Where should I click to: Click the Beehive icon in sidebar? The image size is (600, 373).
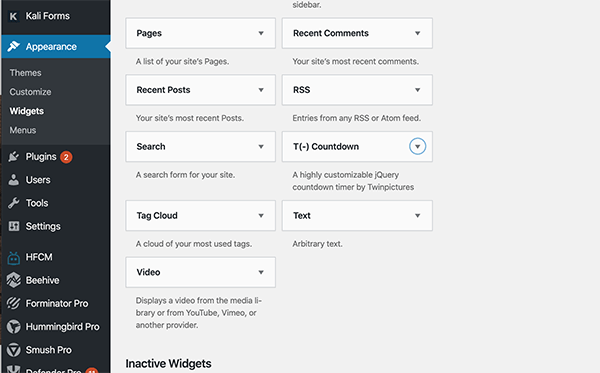[x=13, y=280]
